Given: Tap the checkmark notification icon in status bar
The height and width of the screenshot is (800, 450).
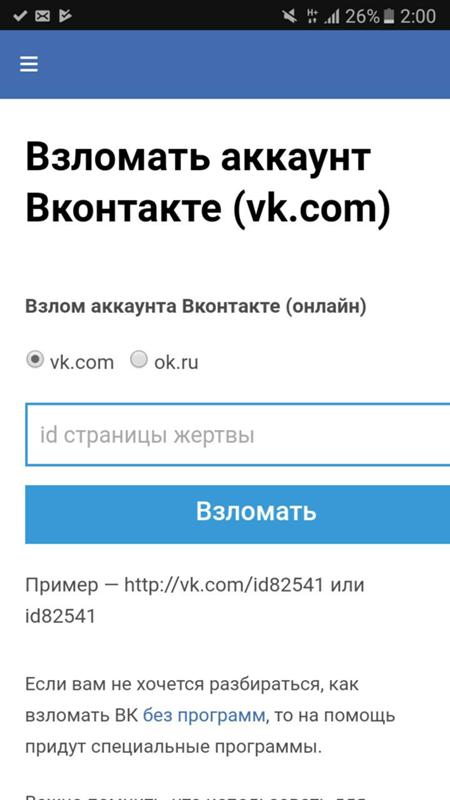Looking at the screenshot, I should [x=20, y=16].
